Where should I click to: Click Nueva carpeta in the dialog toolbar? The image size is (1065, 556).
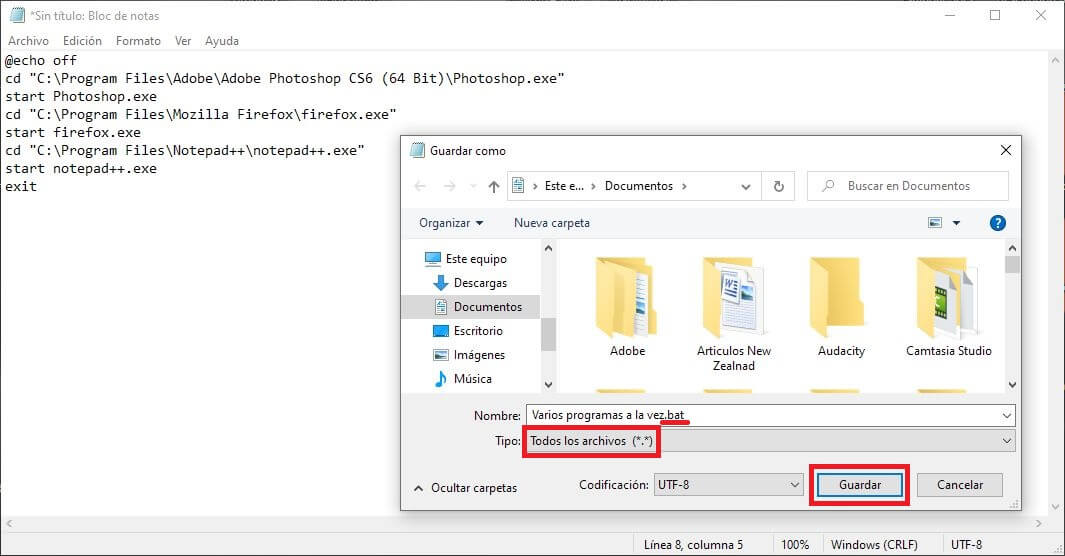pyautogui.click(x=552, y=223)
